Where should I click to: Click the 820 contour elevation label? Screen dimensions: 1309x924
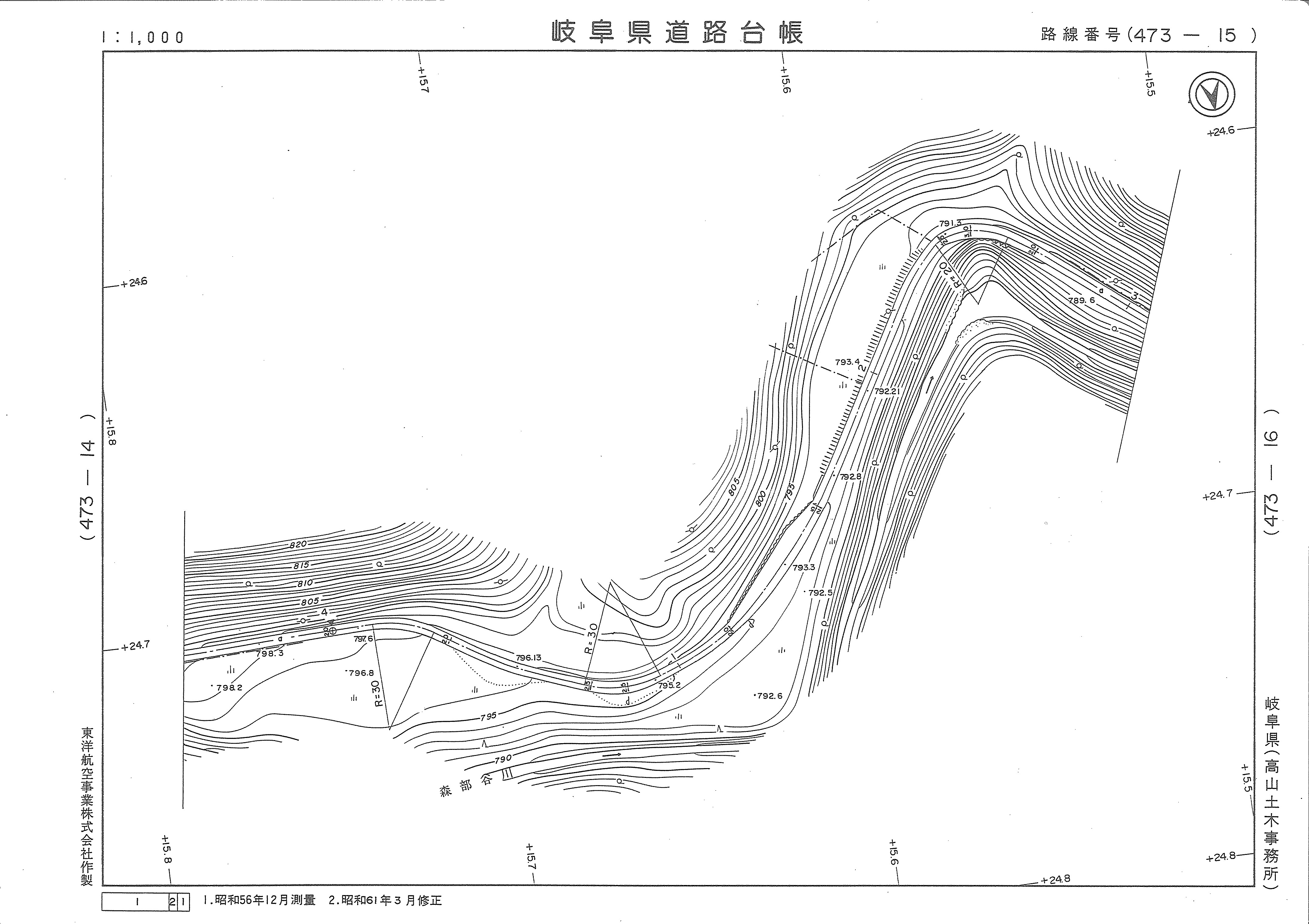click(x=298, y=544)
